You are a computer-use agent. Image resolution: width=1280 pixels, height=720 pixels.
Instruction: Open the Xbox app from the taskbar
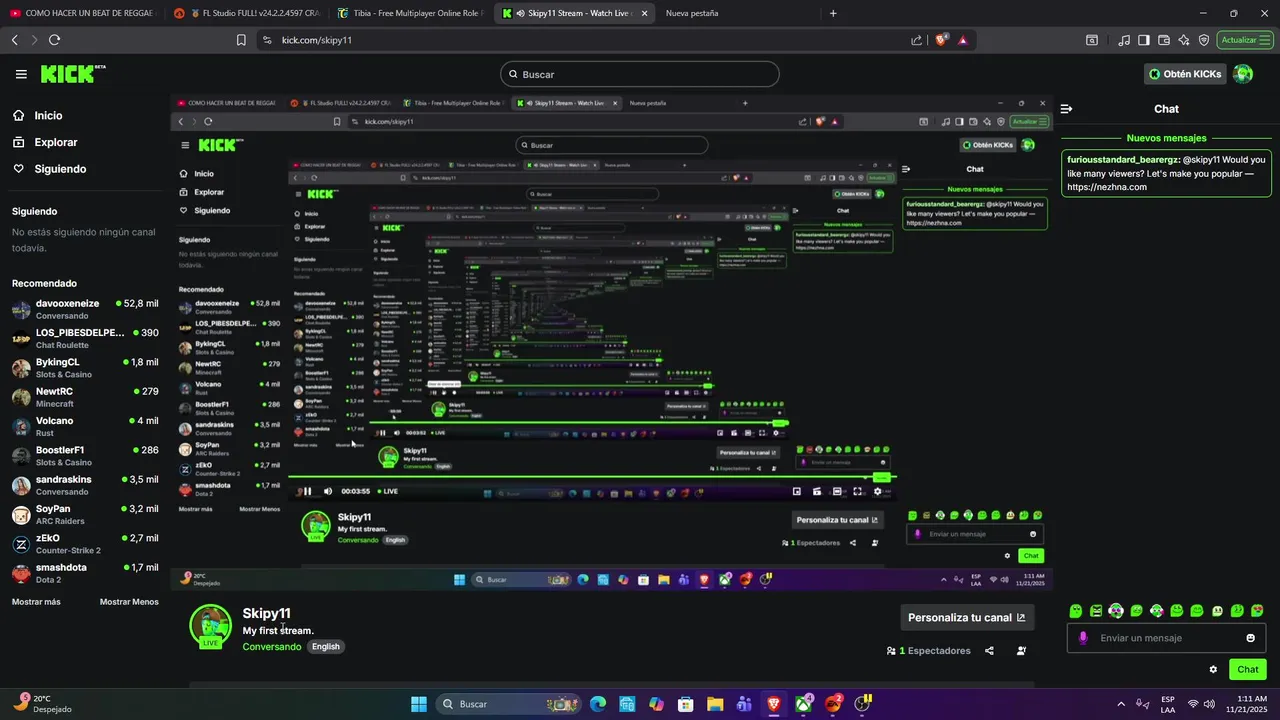[x=803, y=704]
